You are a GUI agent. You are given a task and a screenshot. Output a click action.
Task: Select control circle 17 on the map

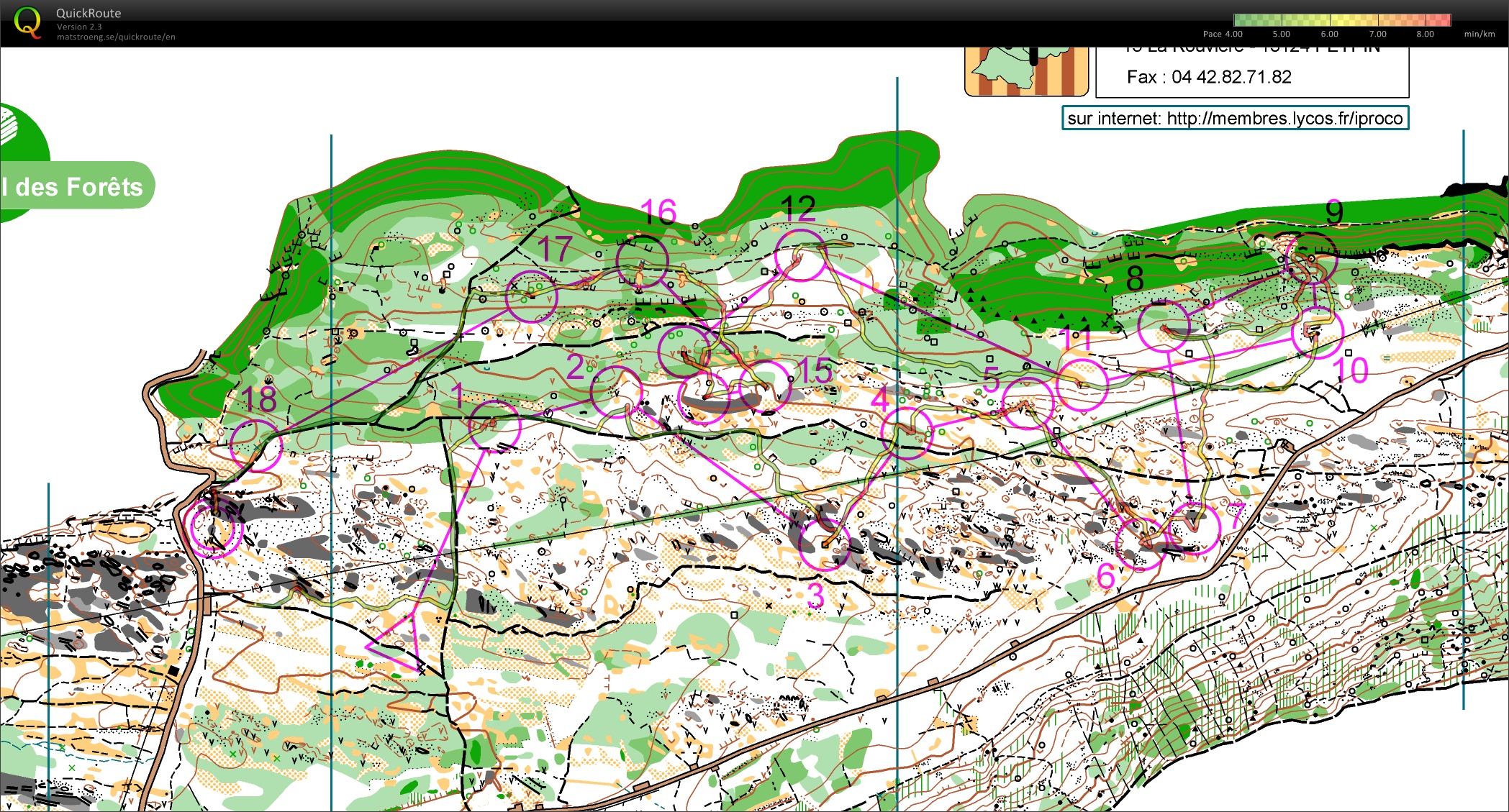531,296
